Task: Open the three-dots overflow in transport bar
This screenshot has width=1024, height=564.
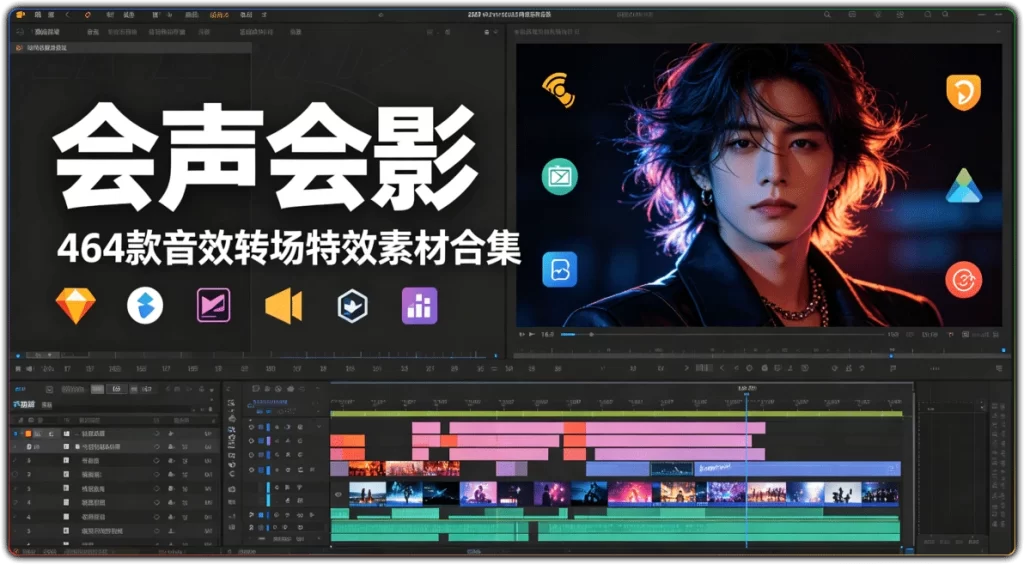Action: click(935, 369)
